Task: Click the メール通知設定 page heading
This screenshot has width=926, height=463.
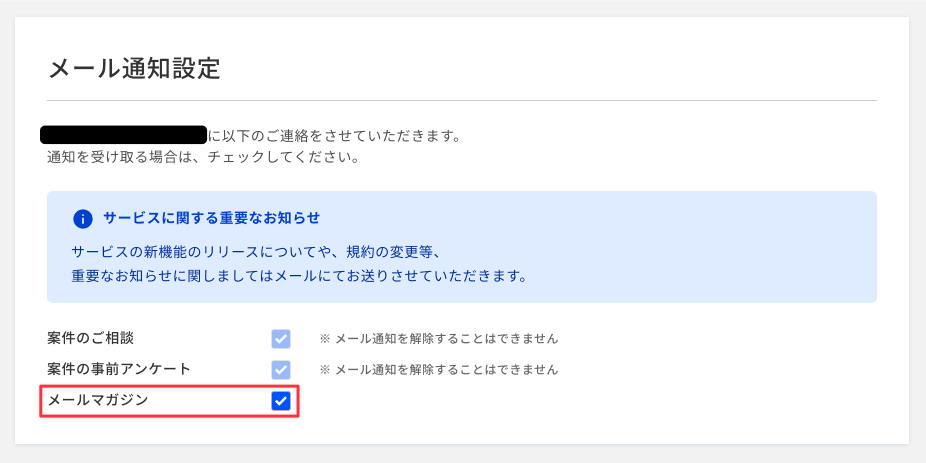Action: click(x=134, y=69)
